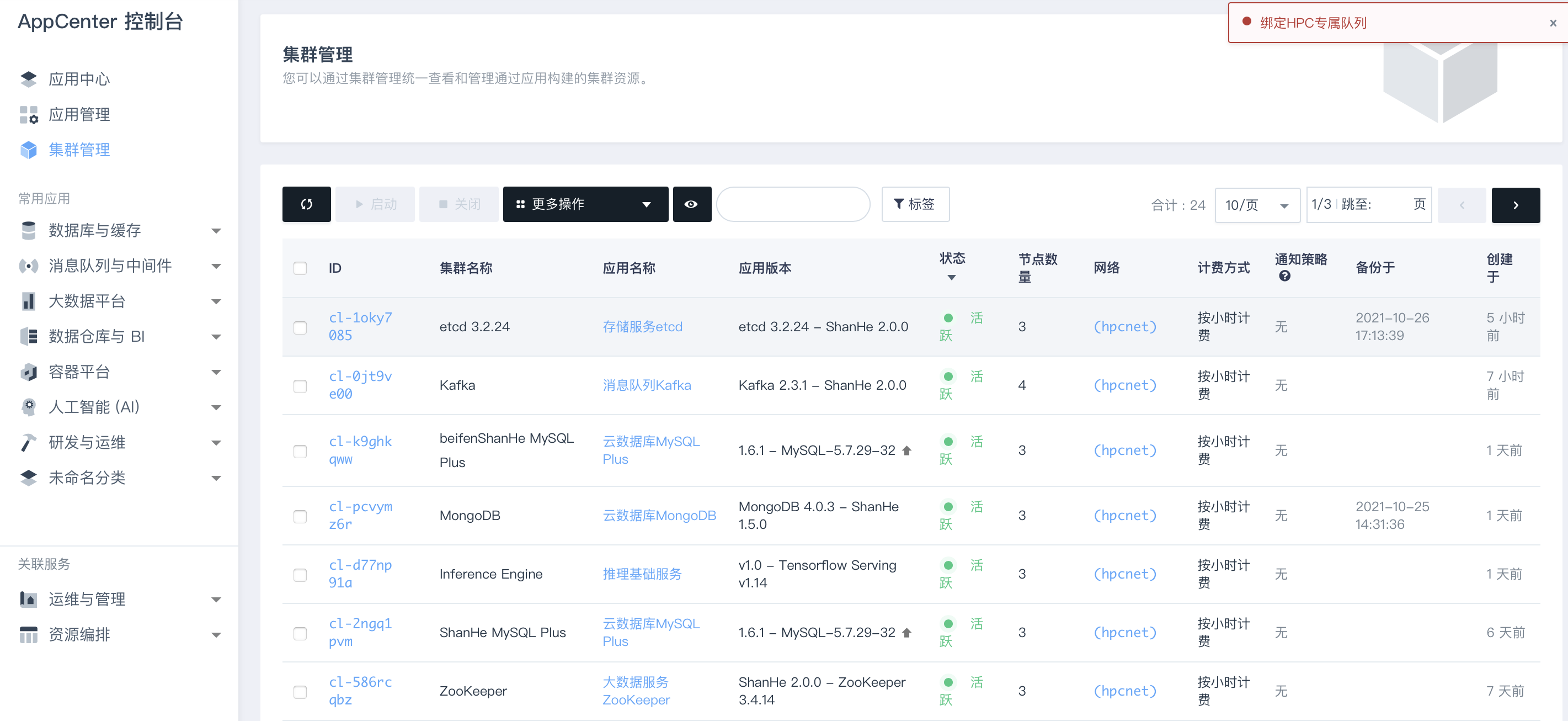Click the cluster search input field
Image resolution: width=1568 pixels, height=721 pixels.
click(x=793, y=204)
